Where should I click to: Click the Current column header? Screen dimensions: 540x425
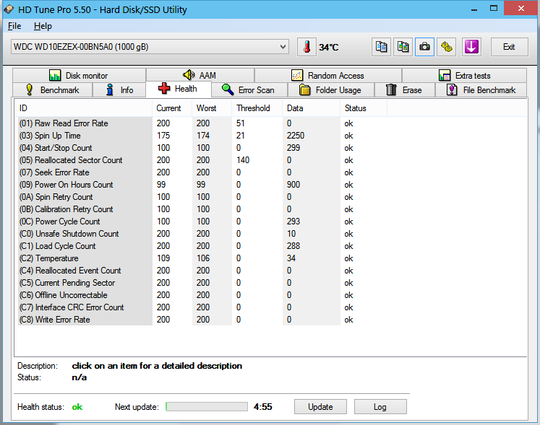pyautogui.click(x=172, y=108)
